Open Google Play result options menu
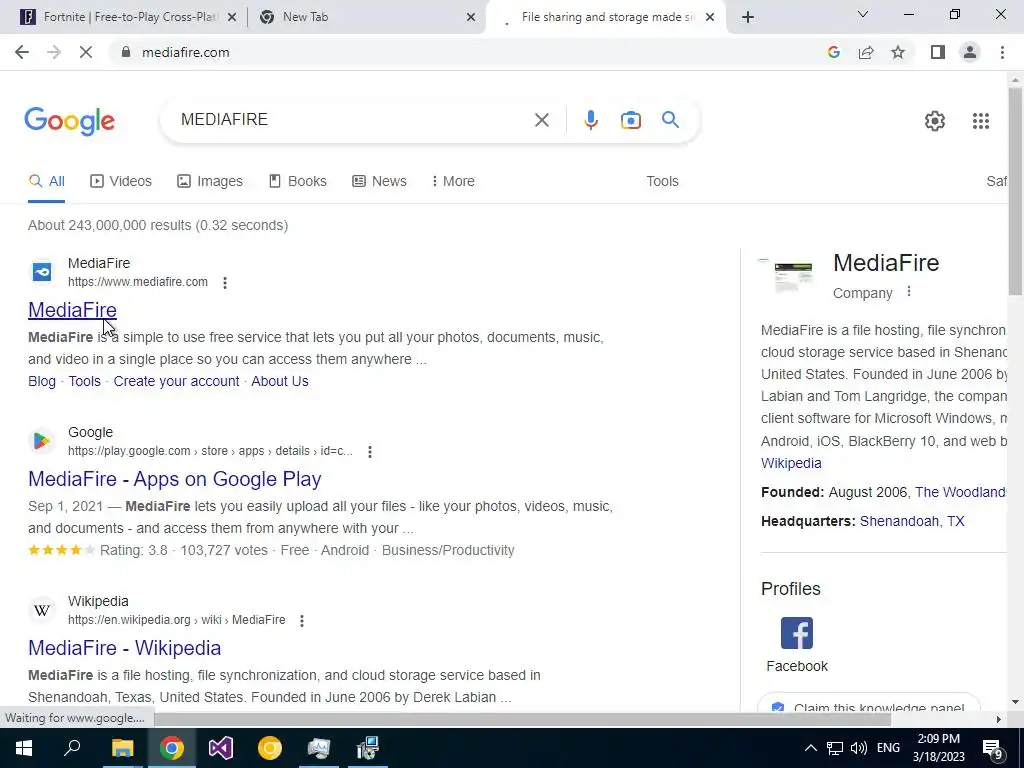 pyautogui.click(x=370, y=452)
